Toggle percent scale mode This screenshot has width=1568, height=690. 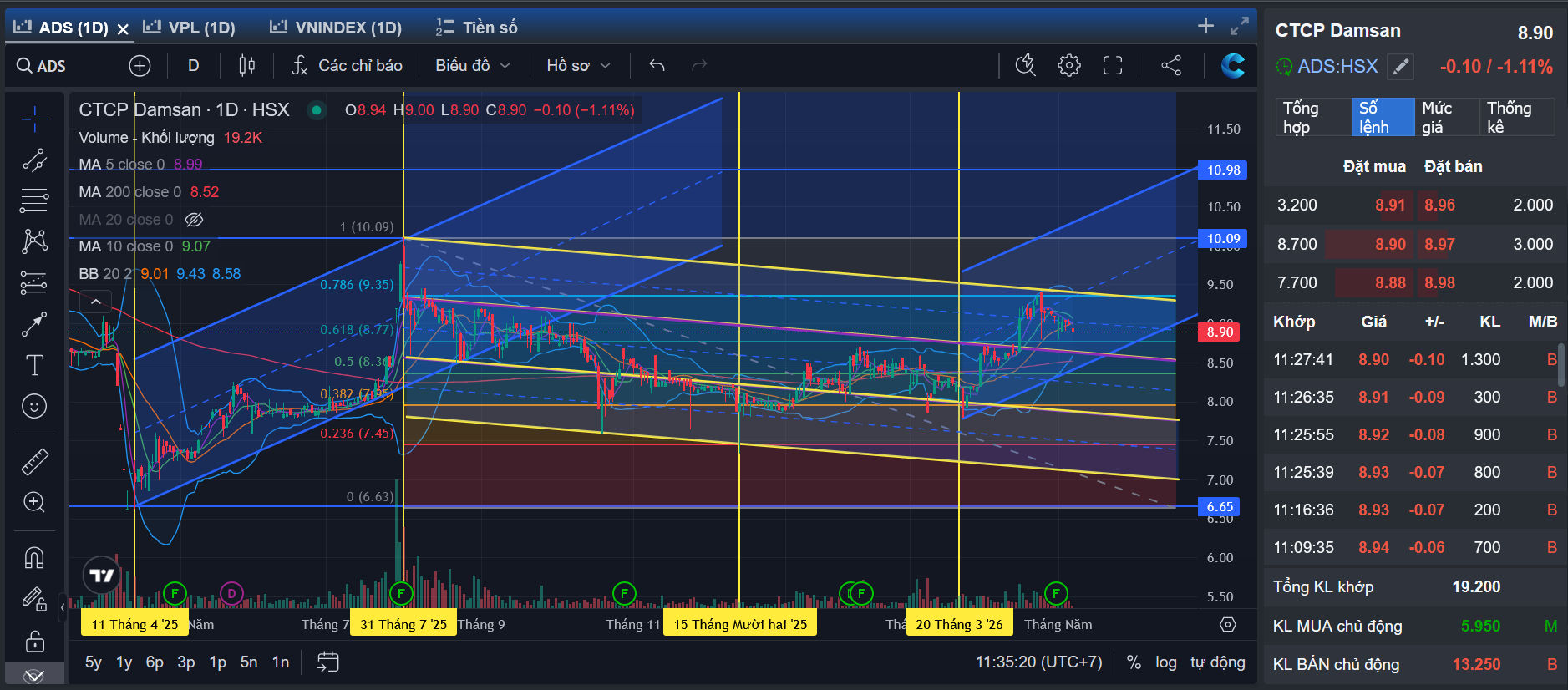coord(1134,662)
